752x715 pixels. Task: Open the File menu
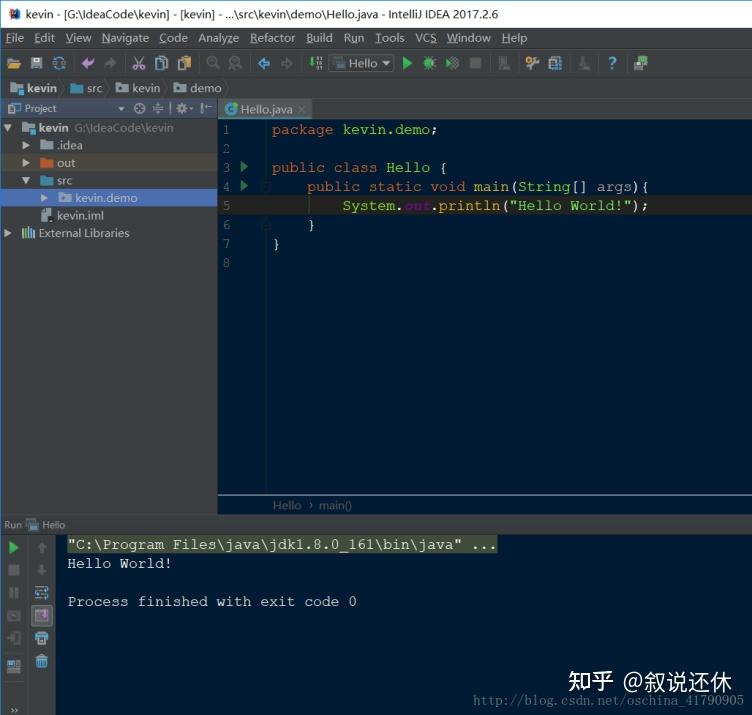click(14, 38)
